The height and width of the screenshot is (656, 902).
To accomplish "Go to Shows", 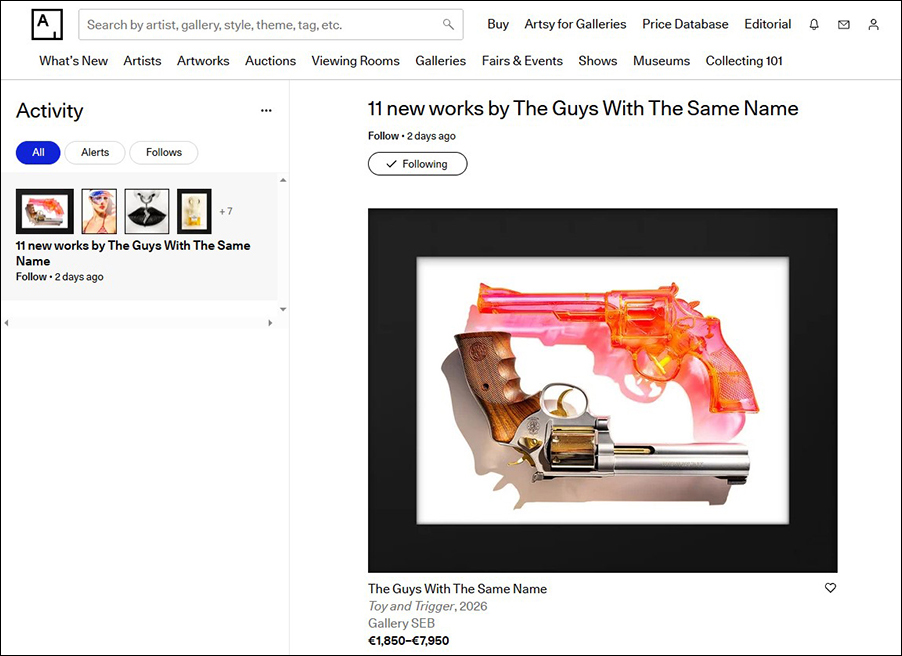I will 598,61.
